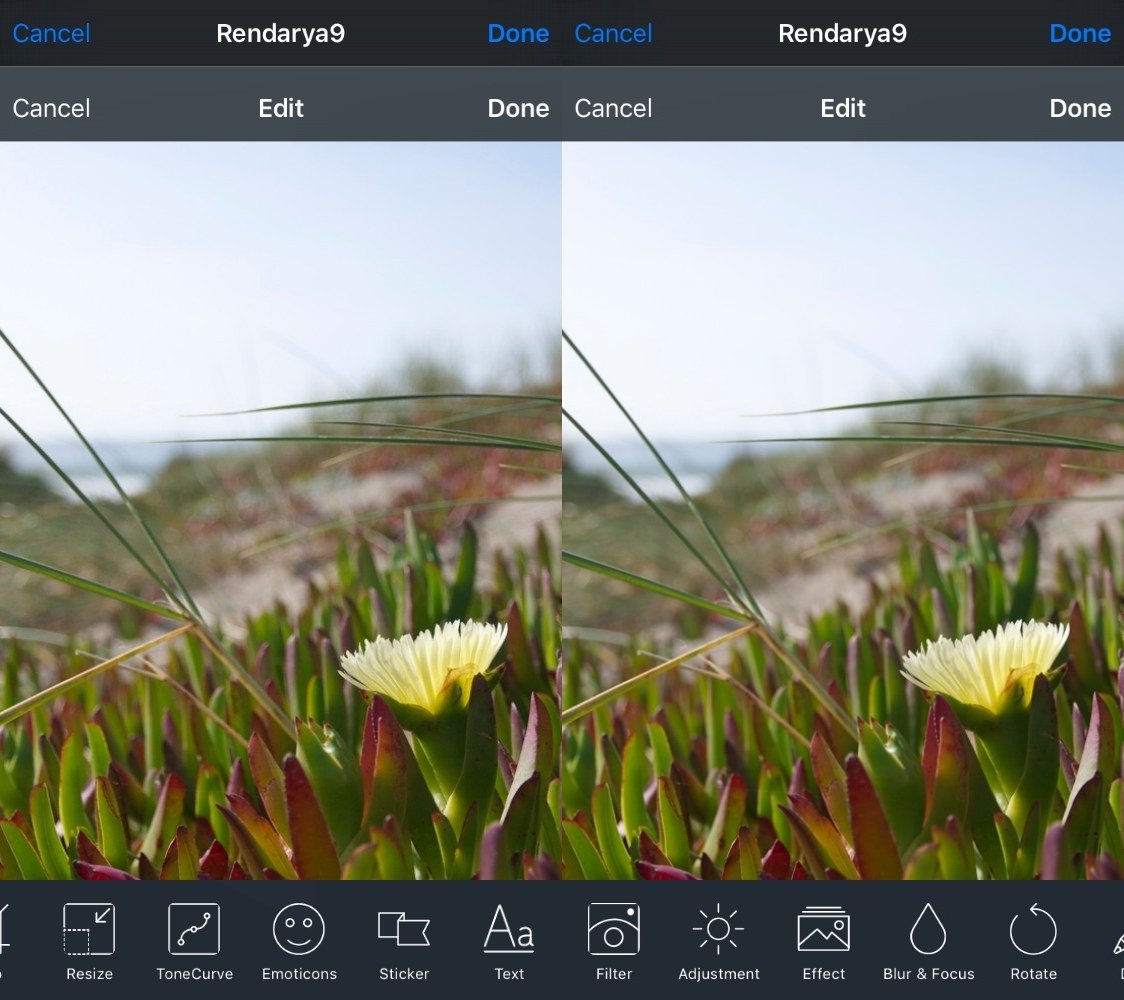
Task: Select the Rotate tool
Action: tap(1033, 941)
